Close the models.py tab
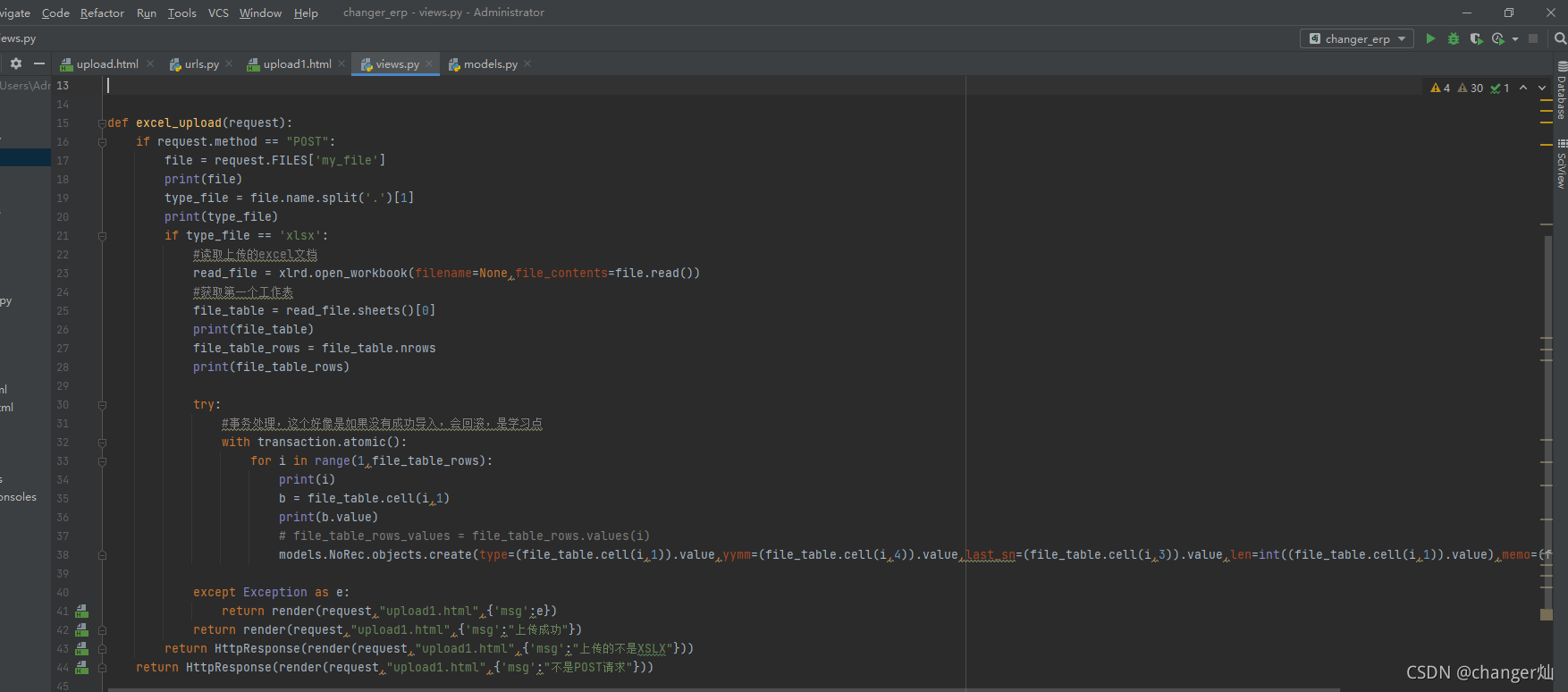 click(x=527, y=63)
